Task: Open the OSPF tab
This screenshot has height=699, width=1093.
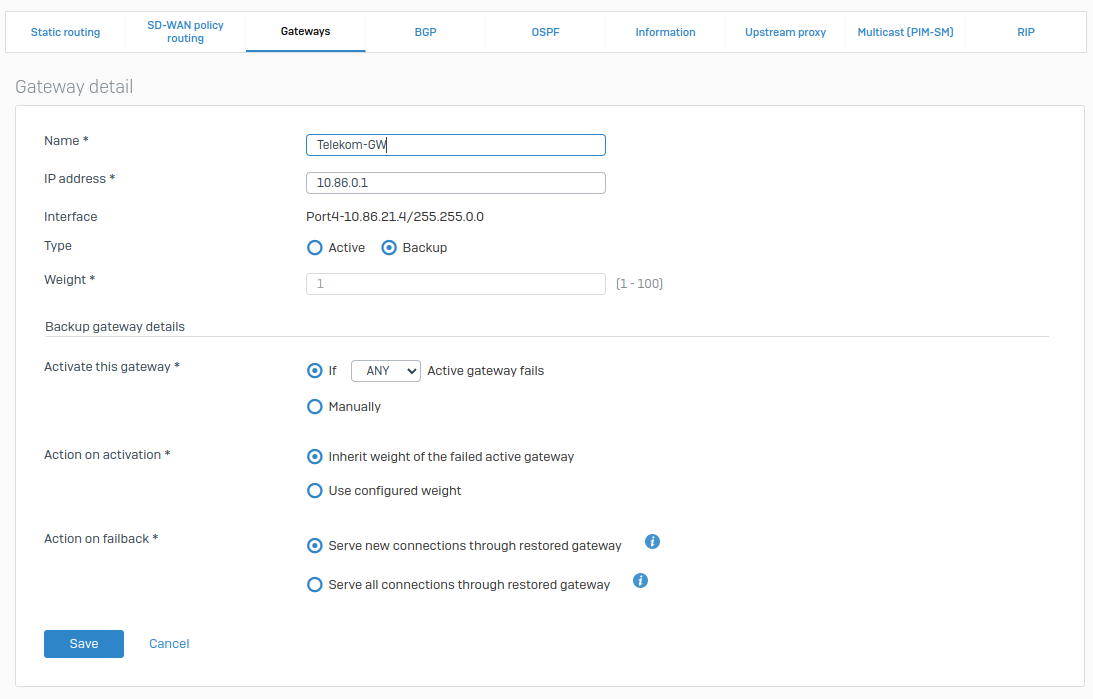Action: 545,31
